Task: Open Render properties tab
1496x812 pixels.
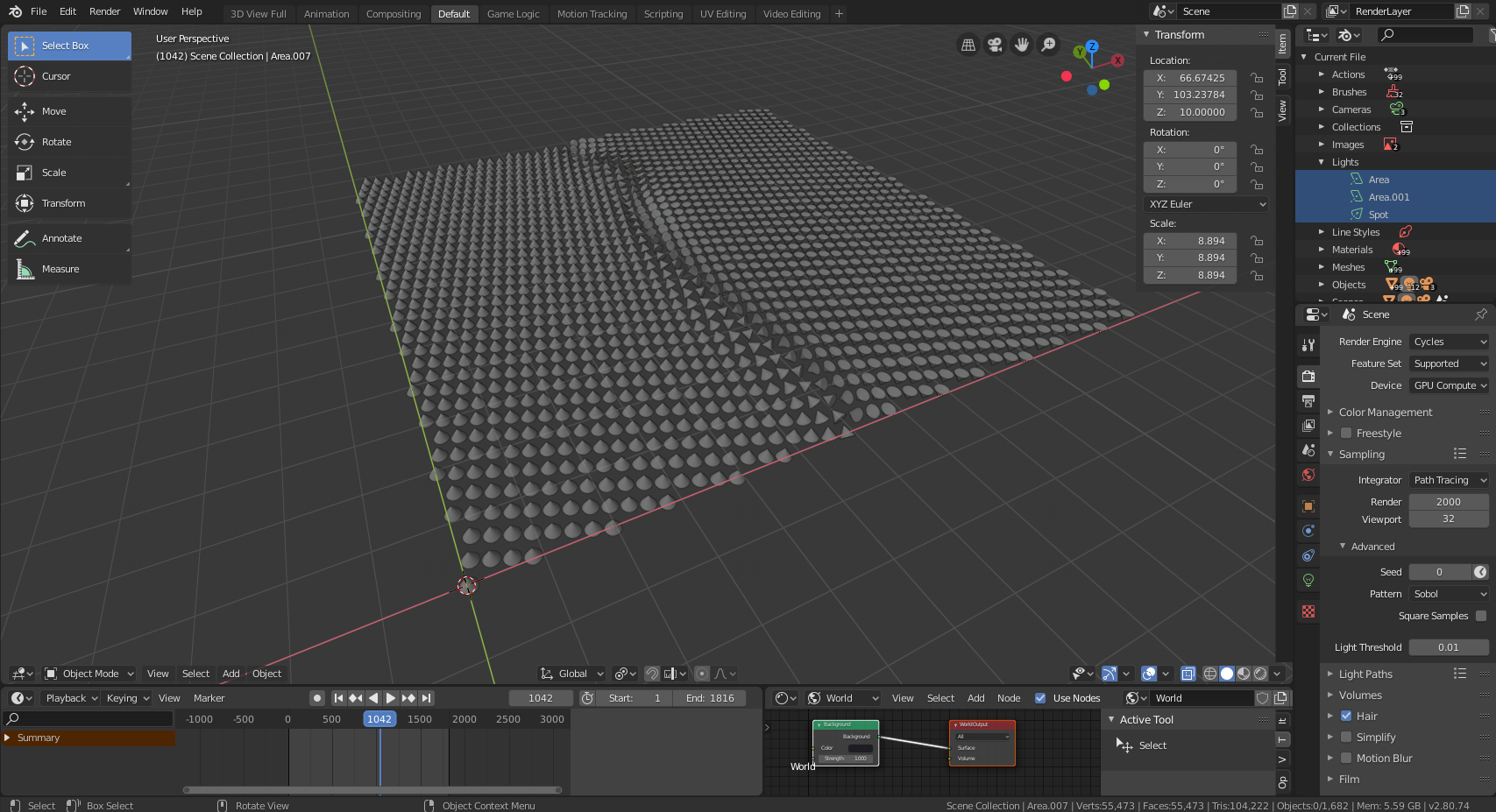Action: 1308,376
